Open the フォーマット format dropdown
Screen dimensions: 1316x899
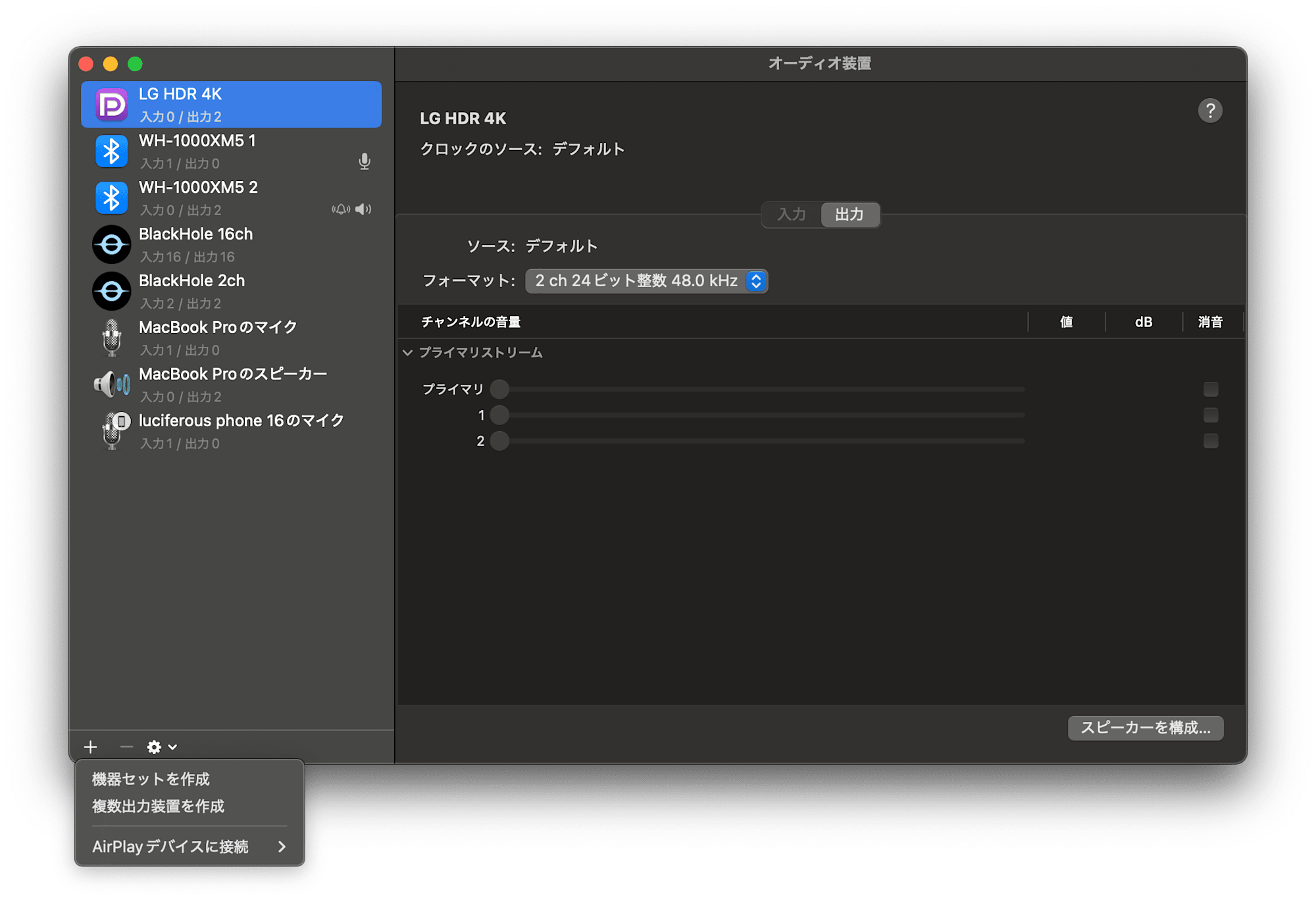(x=646, y=281)
